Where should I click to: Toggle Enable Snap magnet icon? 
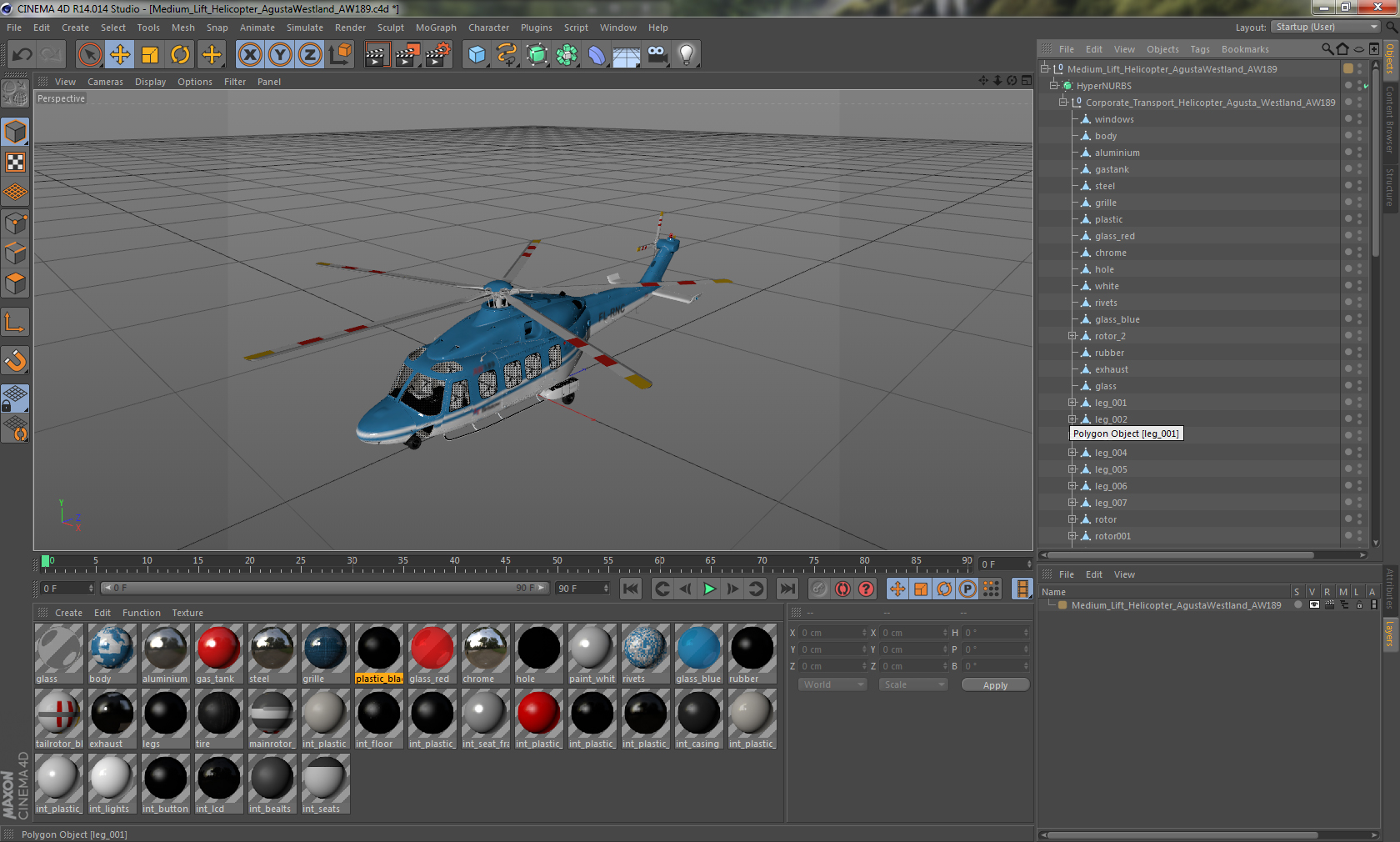tap(15, 360)
